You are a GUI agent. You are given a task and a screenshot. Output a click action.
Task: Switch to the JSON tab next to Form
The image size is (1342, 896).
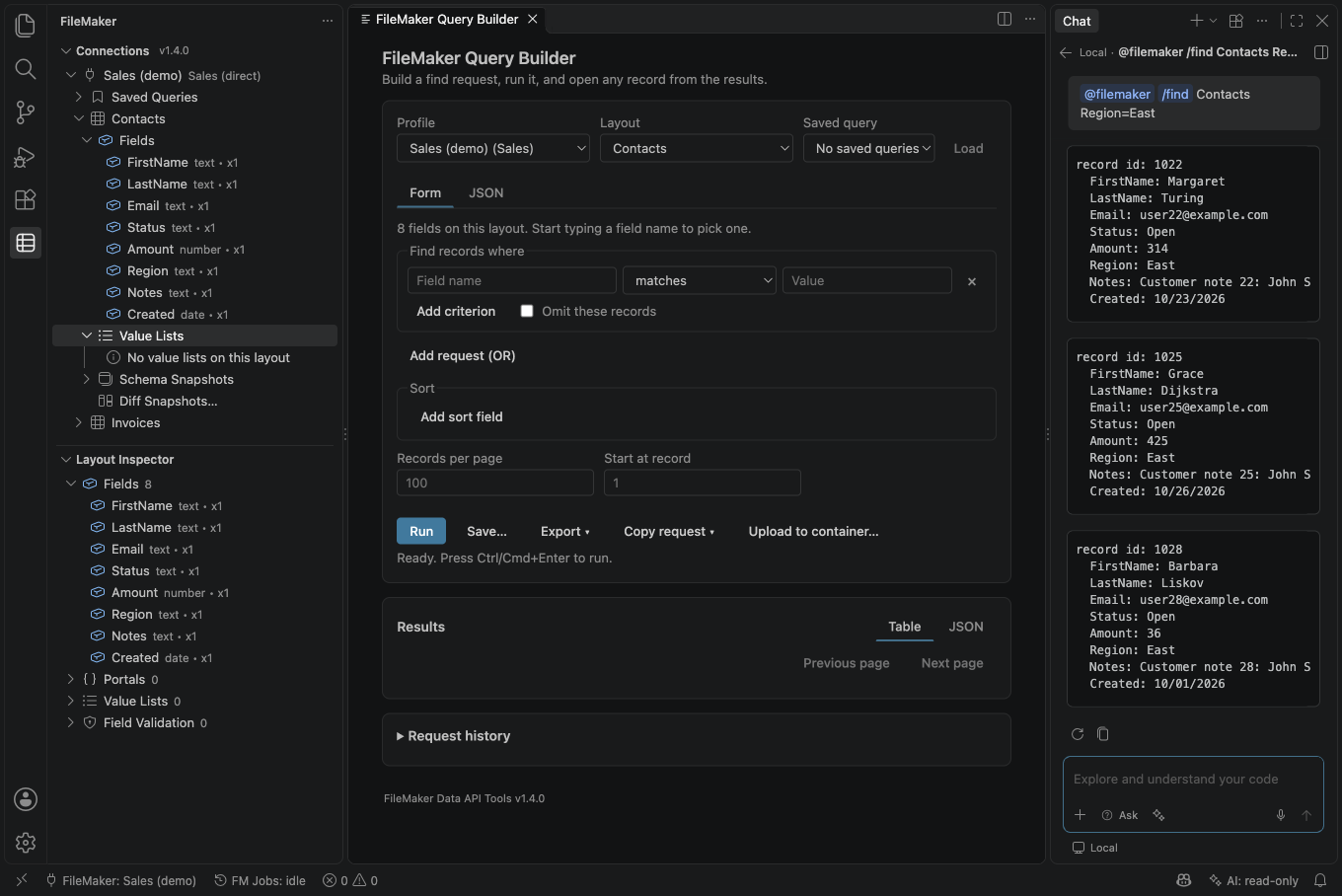click(486, 193)
